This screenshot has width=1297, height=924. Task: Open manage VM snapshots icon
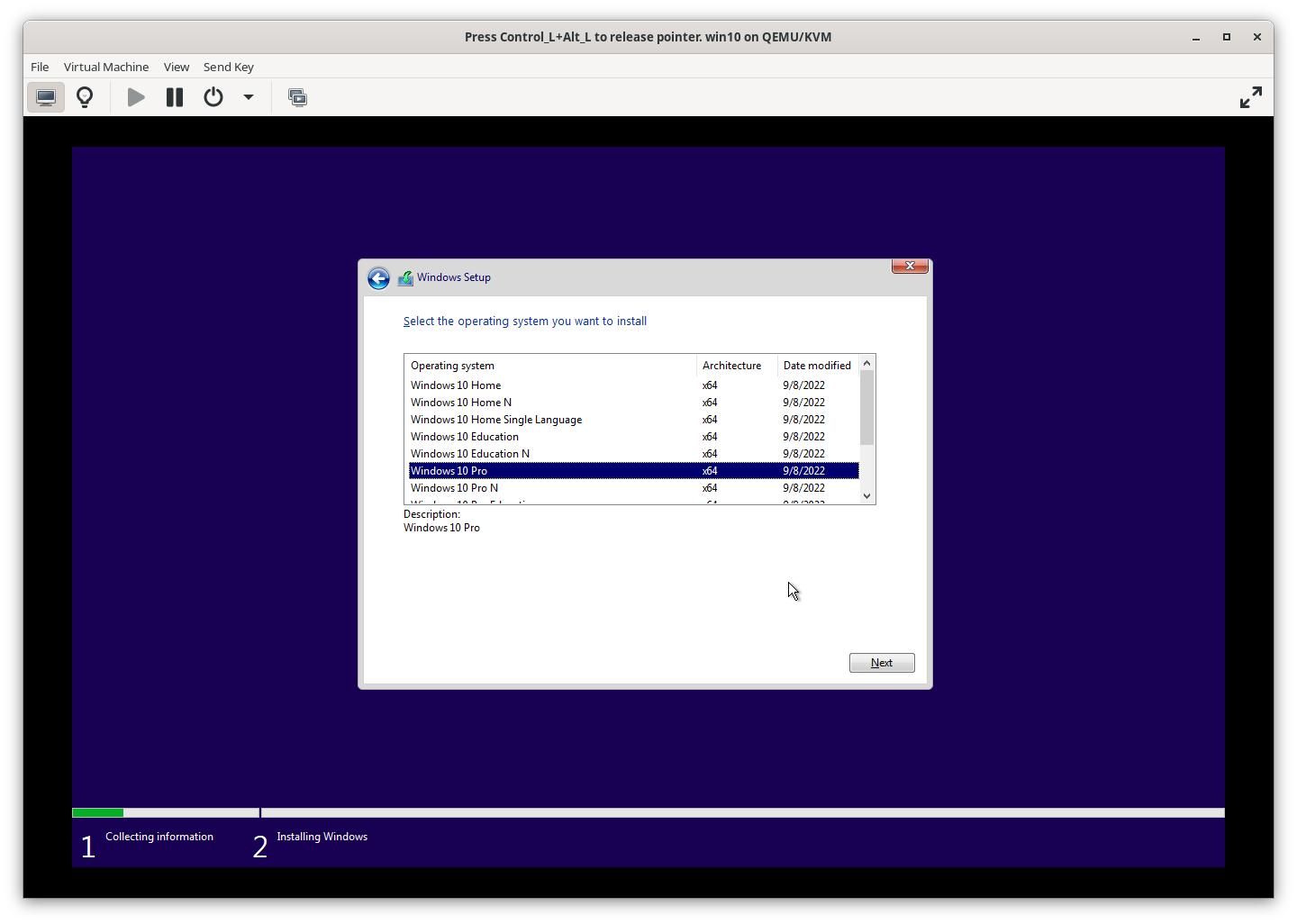point(297,97)
